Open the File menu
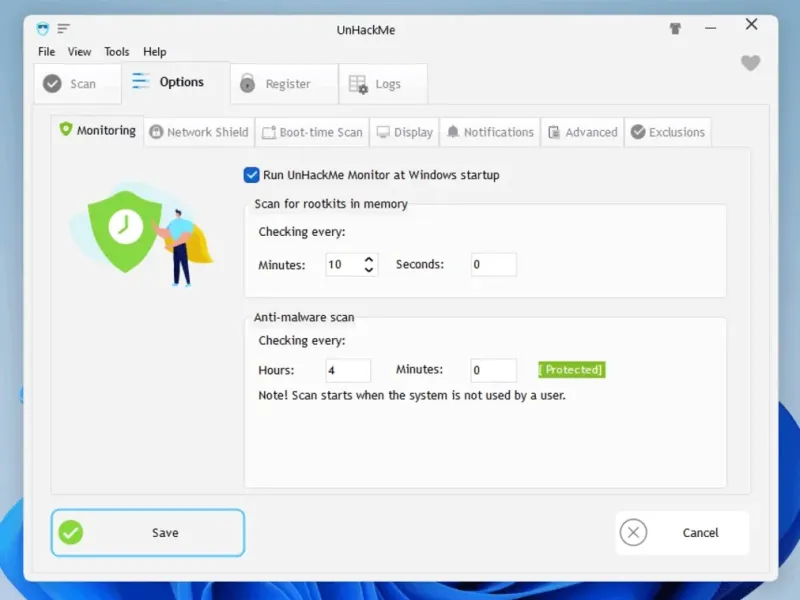The width and height of the screenshot is (800, 600). point(46,52)
